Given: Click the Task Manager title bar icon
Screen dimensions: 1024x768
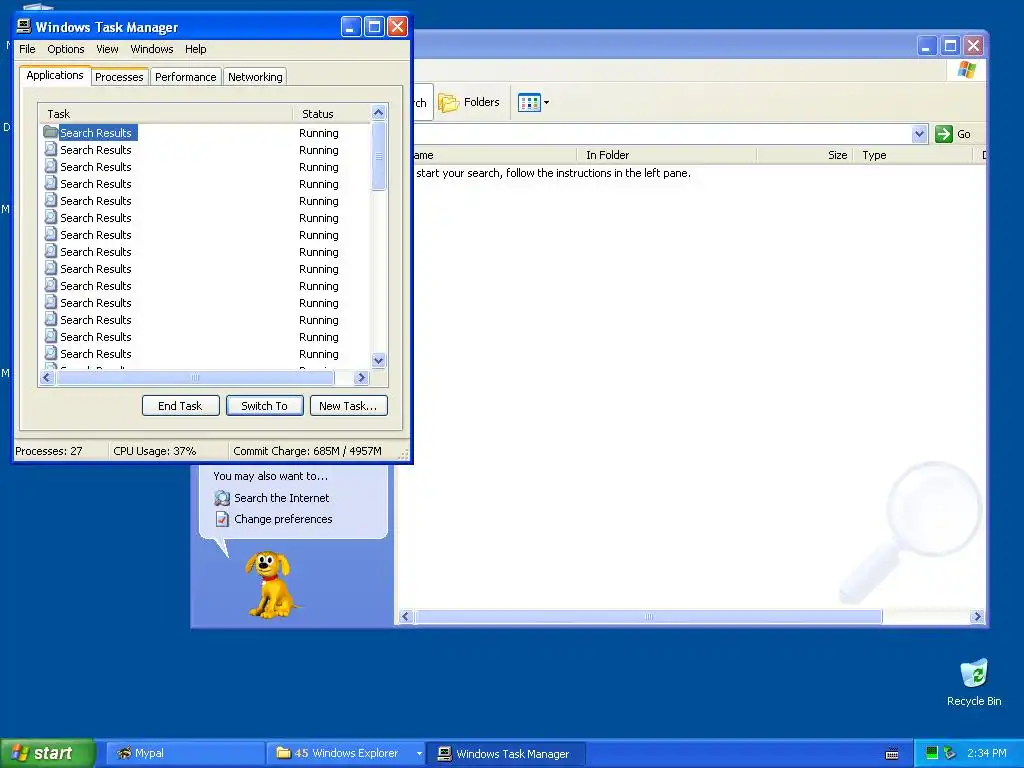Looking at the screenshot, I should [x=24, y=26].
